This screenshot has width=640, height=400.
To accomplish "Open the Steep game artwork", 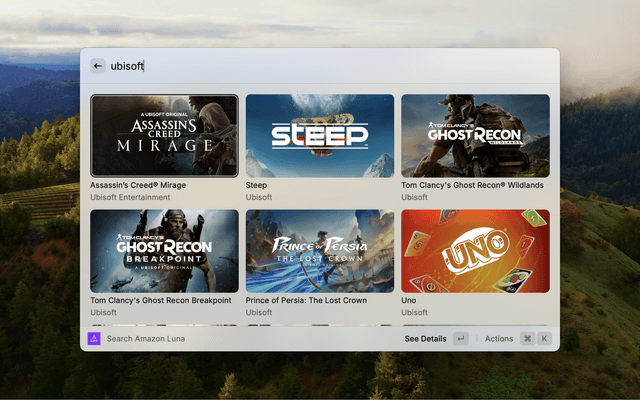I will [320, 135].
